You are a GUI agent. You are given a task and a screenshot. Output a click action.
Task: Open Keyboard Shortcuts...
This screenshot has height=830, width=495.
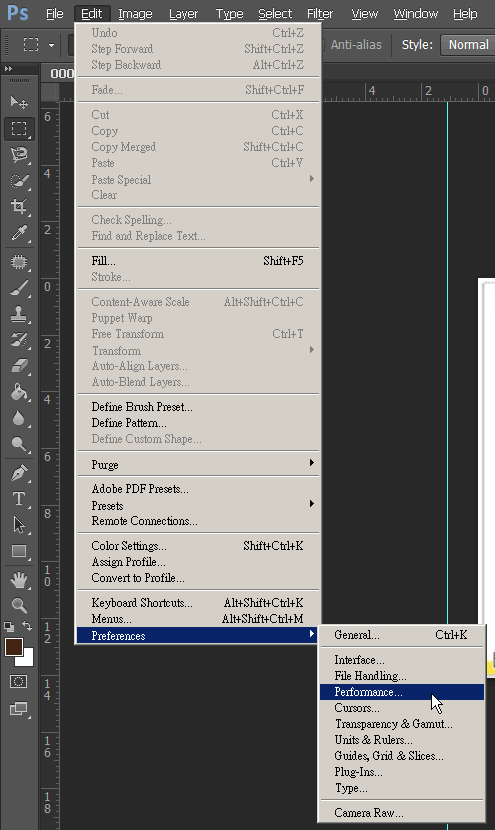coord(199,602)
